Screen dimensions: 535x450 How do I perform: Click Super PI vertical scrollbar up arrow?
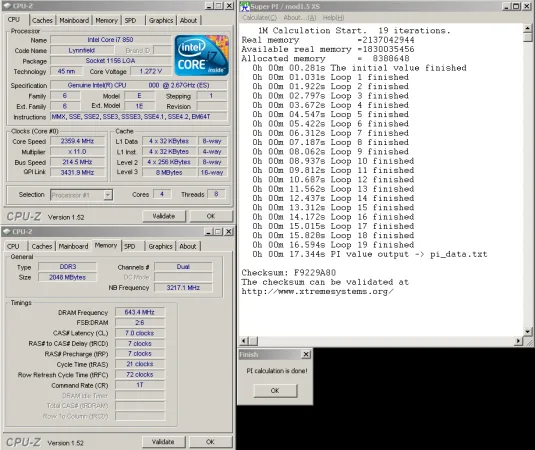(x=527, y=28)
